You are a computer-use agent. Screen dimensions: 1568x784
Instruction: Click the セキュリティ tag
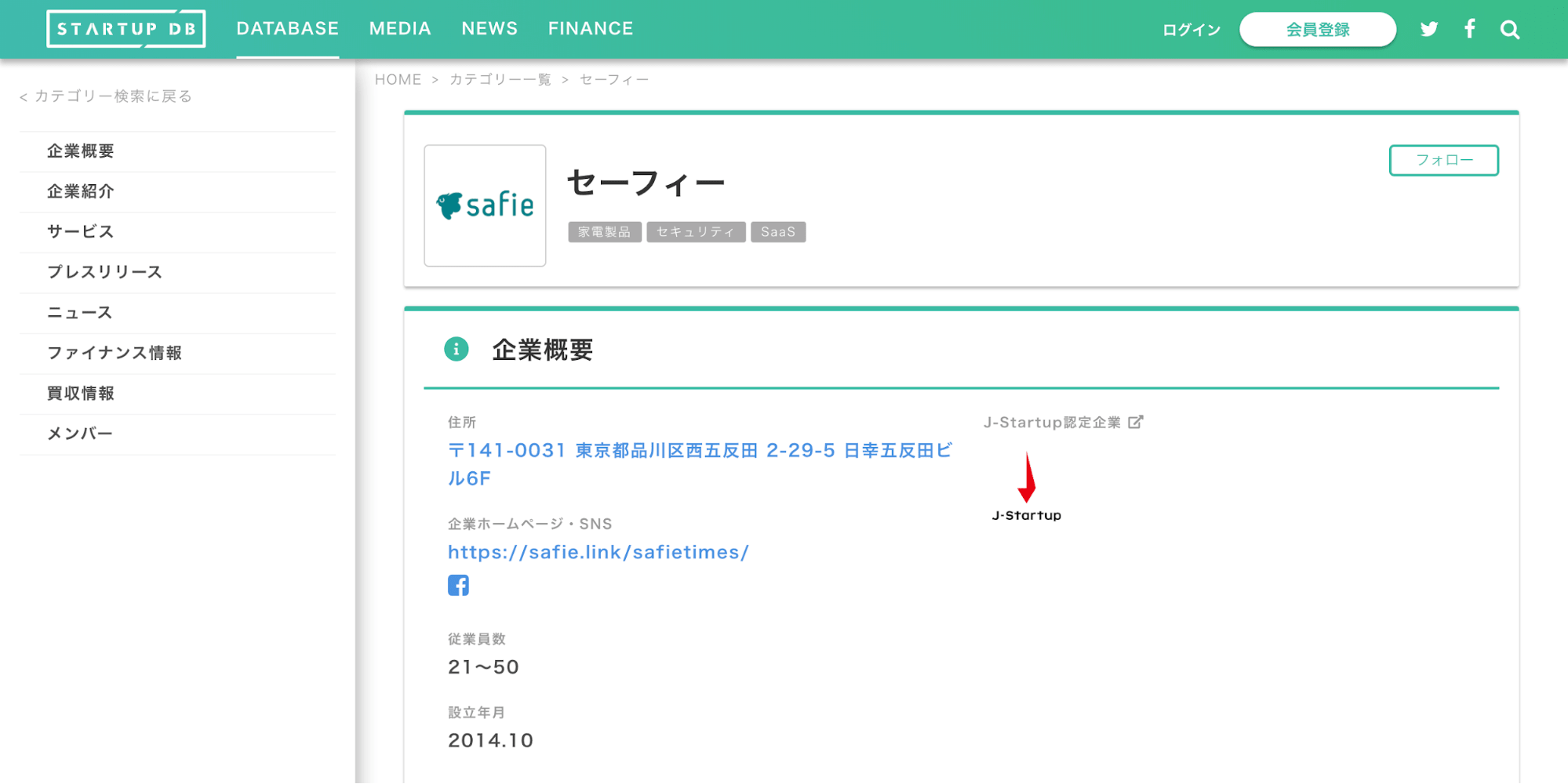pyautogui.click(x=696, y=232)
